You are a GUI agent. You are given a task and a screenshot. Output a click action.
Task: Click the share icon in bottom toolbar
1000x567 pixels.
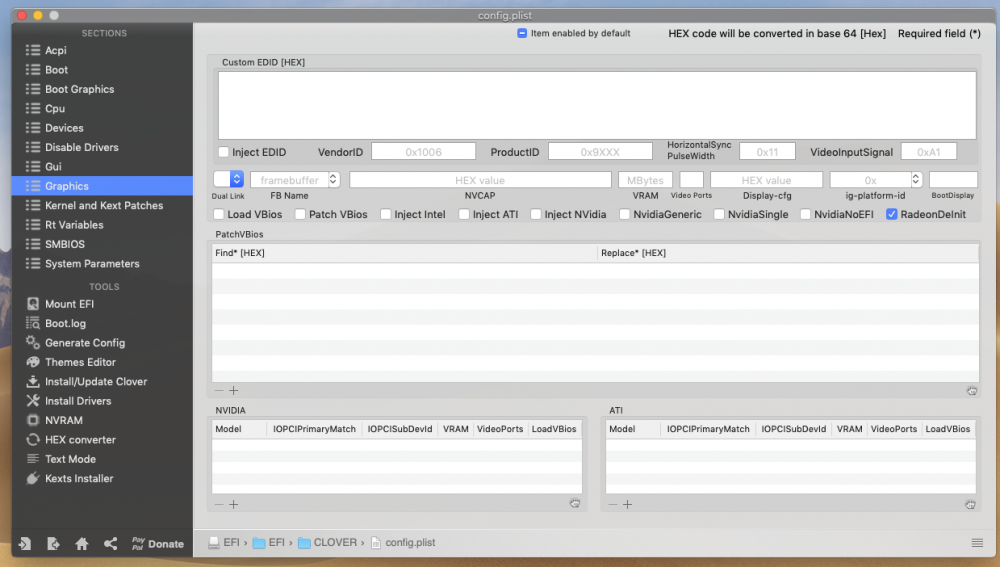pyautogui.click(x=110, y=543)
